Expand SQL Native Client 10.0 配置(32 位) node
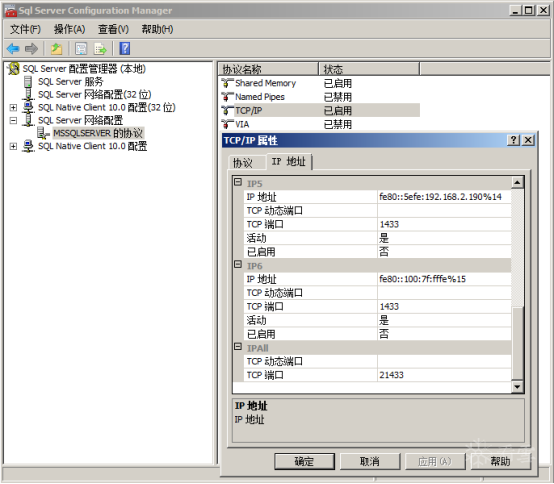 (x=13, y=107)
